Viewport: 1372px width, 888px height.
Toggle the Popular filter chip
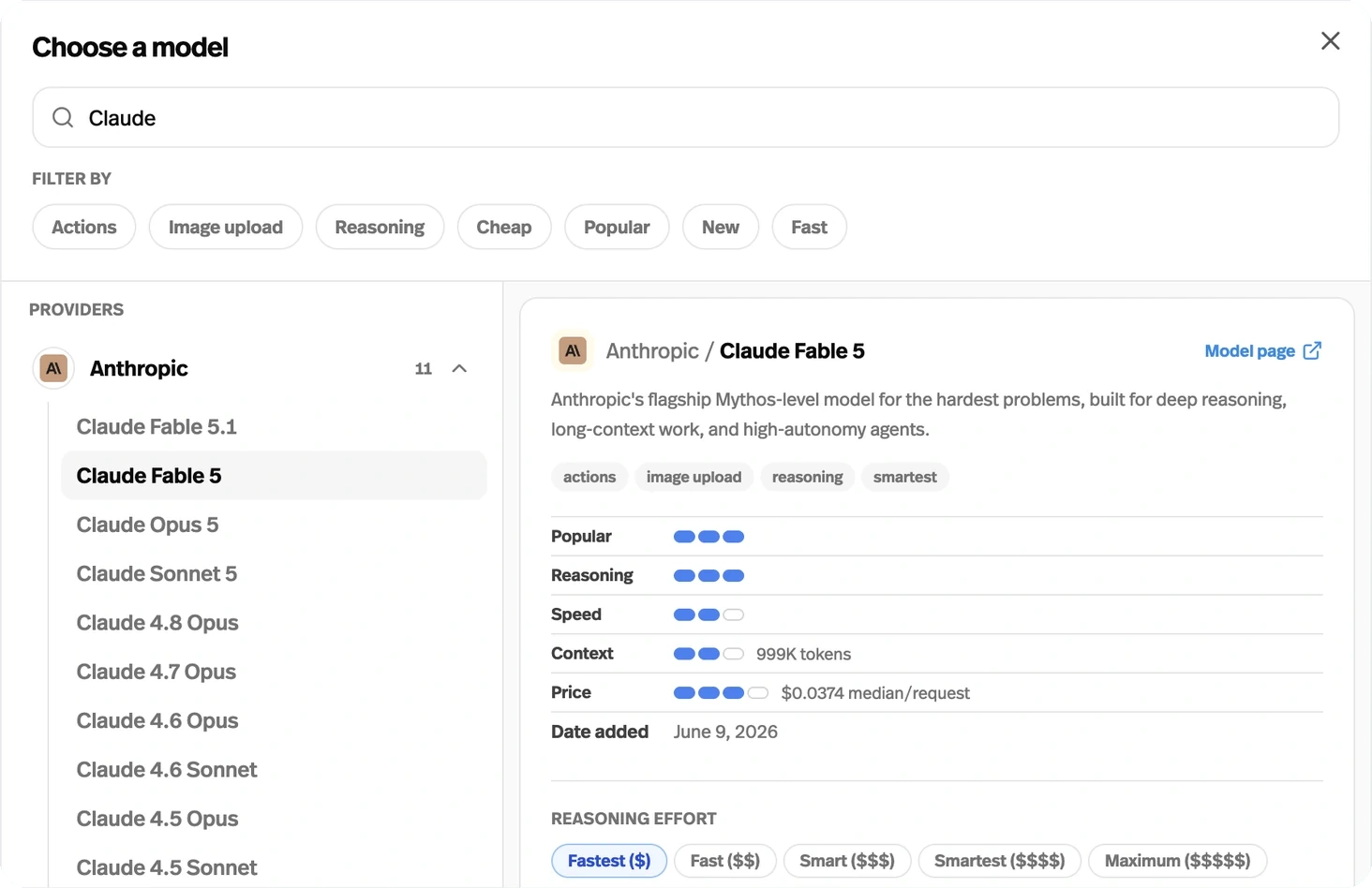tap(617, 227)
